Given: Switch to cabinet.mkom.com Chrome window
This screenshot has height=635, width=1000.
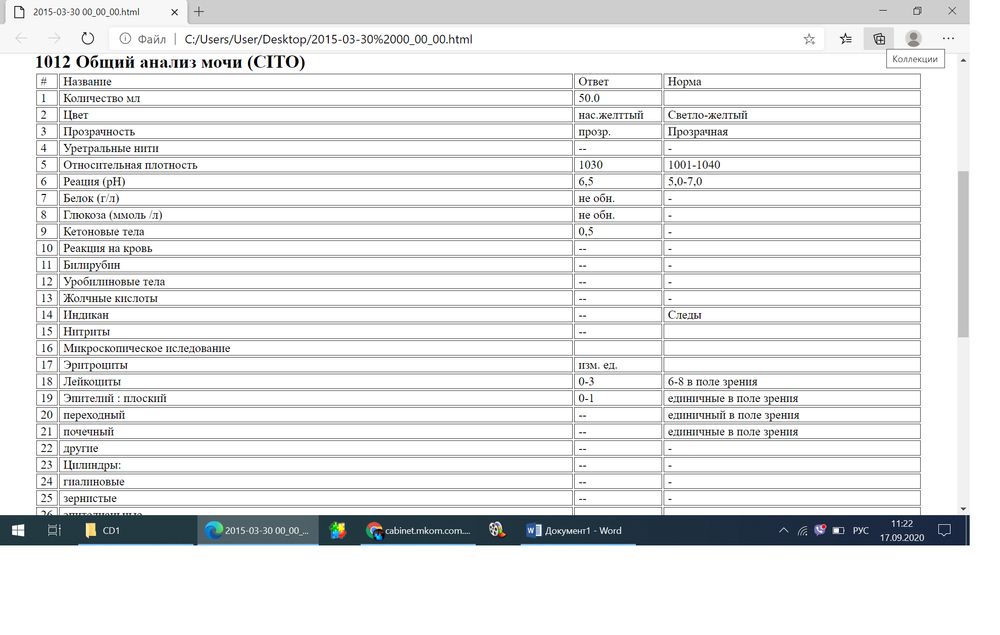Looking at the screenshot, I should click(x=418, y=530).
